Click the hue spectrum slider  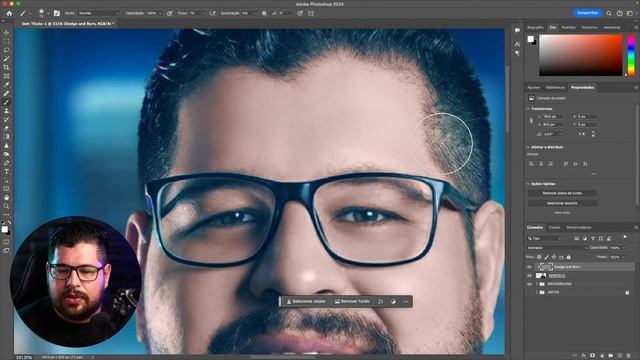coord(631,55)
